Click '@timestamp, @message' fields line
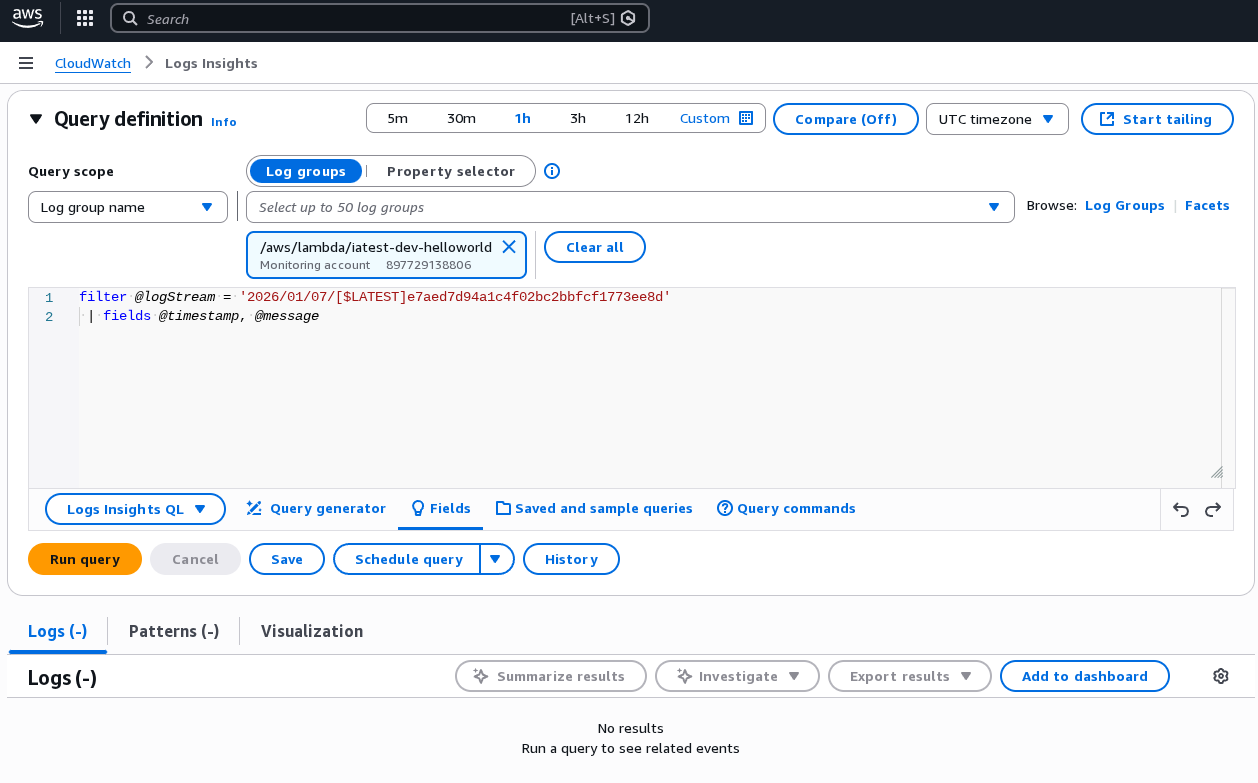The height and width of the screenshot is (783, 1258). tap(239, 316)
